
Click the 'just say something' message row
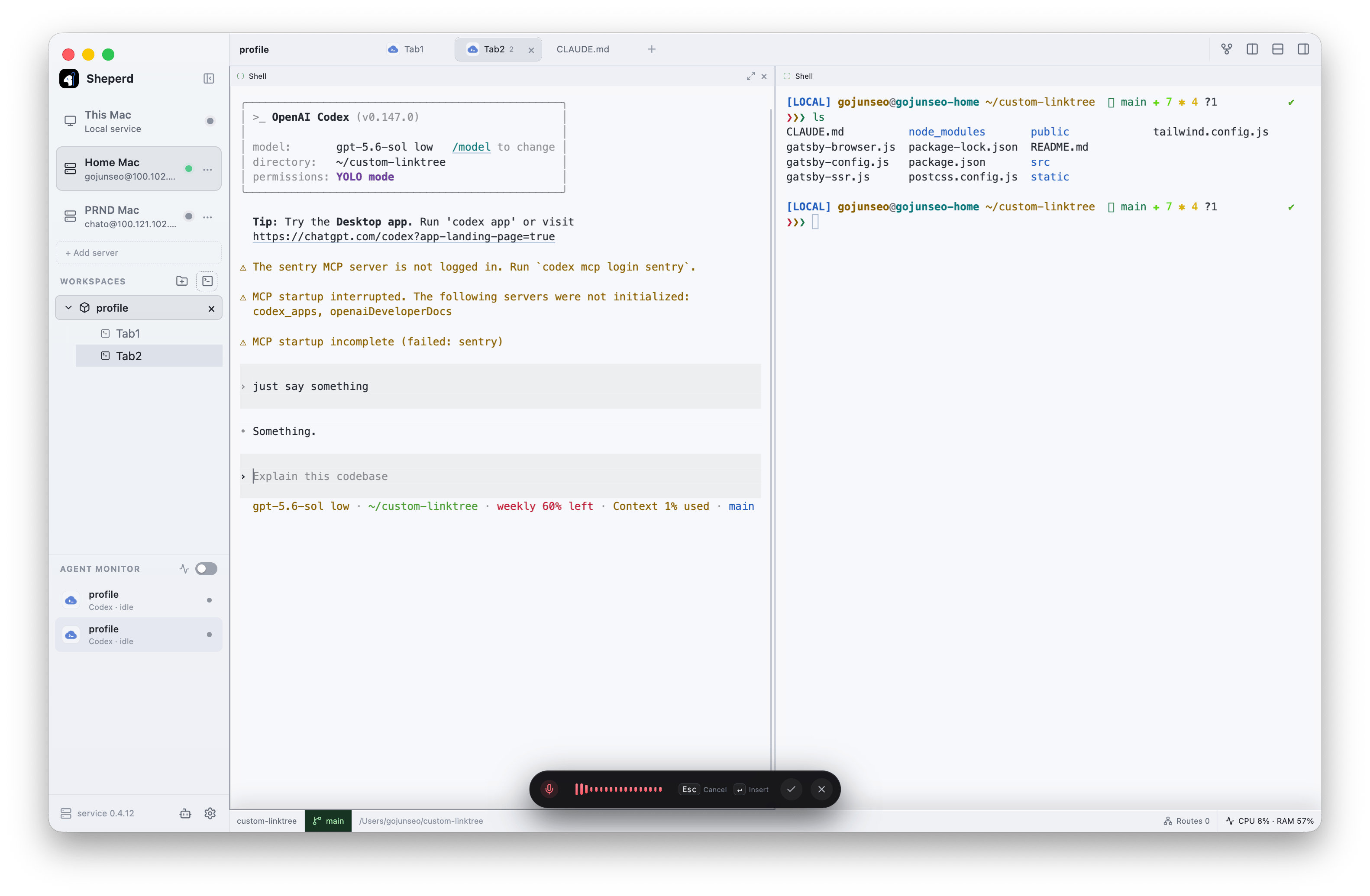[500, 386]
